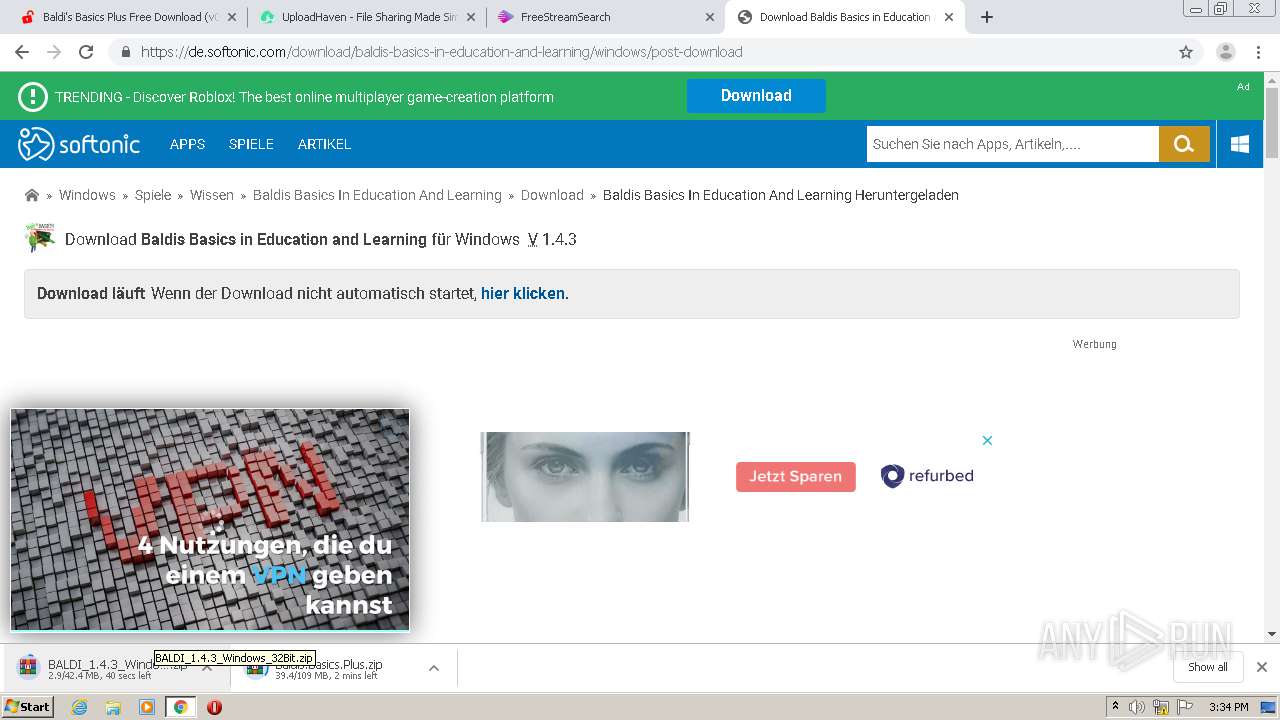The image size is (1280, 720).
Task: Open Chrome's three-dot menu
Action: coord(1259,52)
